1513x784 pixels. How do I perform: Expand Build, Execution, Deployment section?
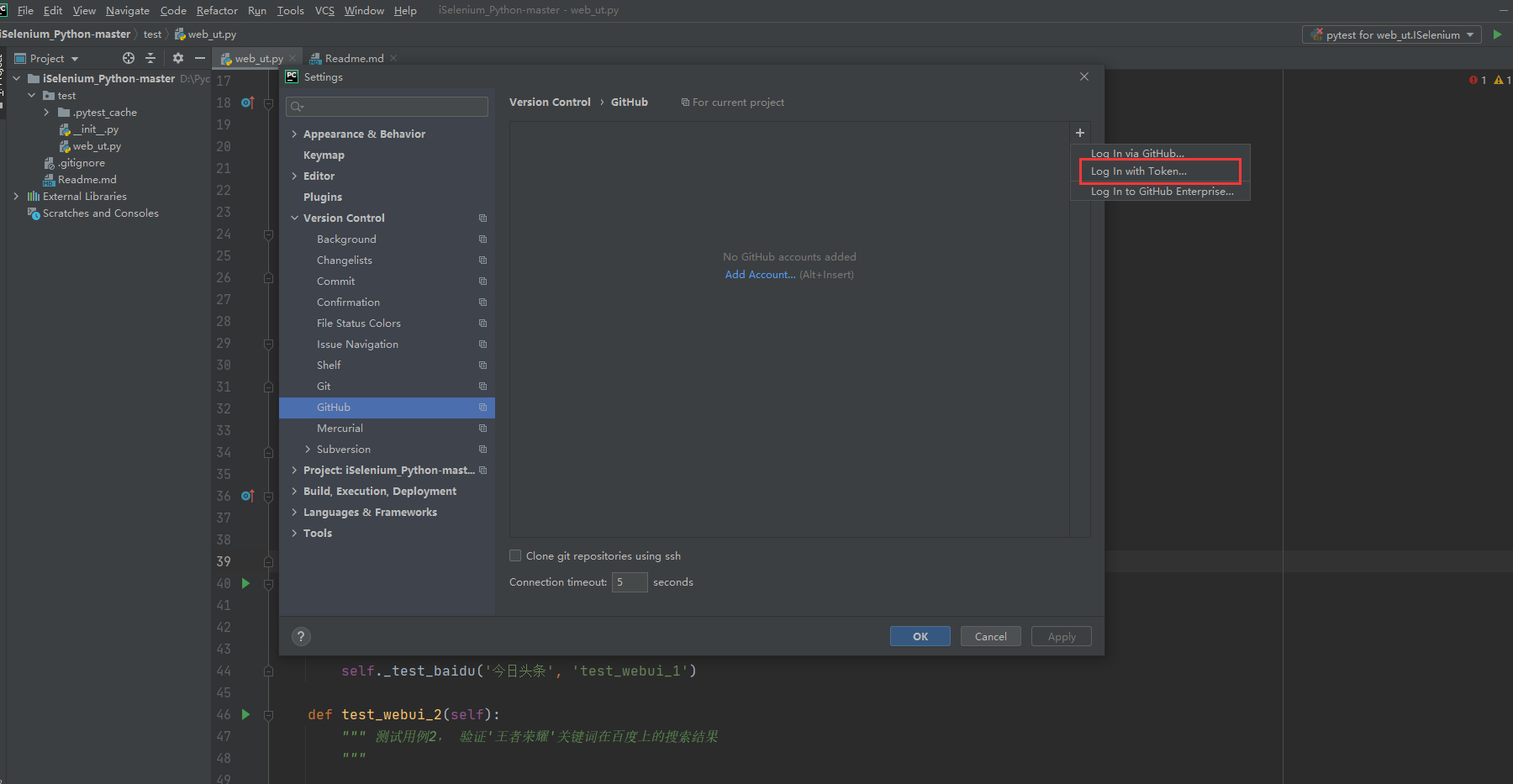click(294, 492)
